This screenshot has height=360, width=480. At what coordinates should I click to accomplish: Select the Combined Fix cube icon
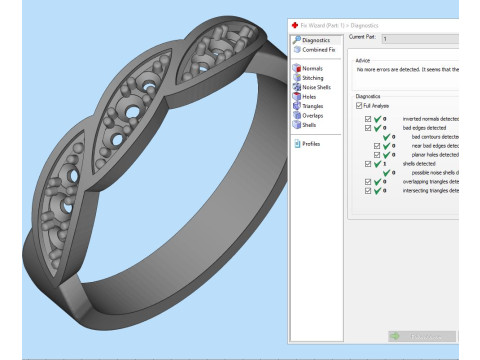pyautogui.click(x=297, y=50)
